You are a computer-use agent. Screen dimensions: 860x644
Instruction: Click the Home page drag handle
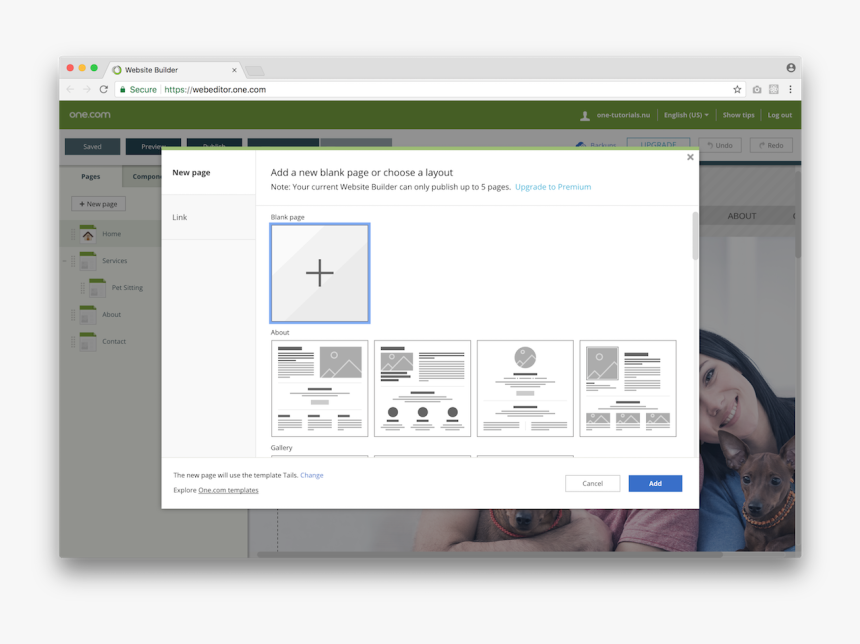tap(73, 234)
